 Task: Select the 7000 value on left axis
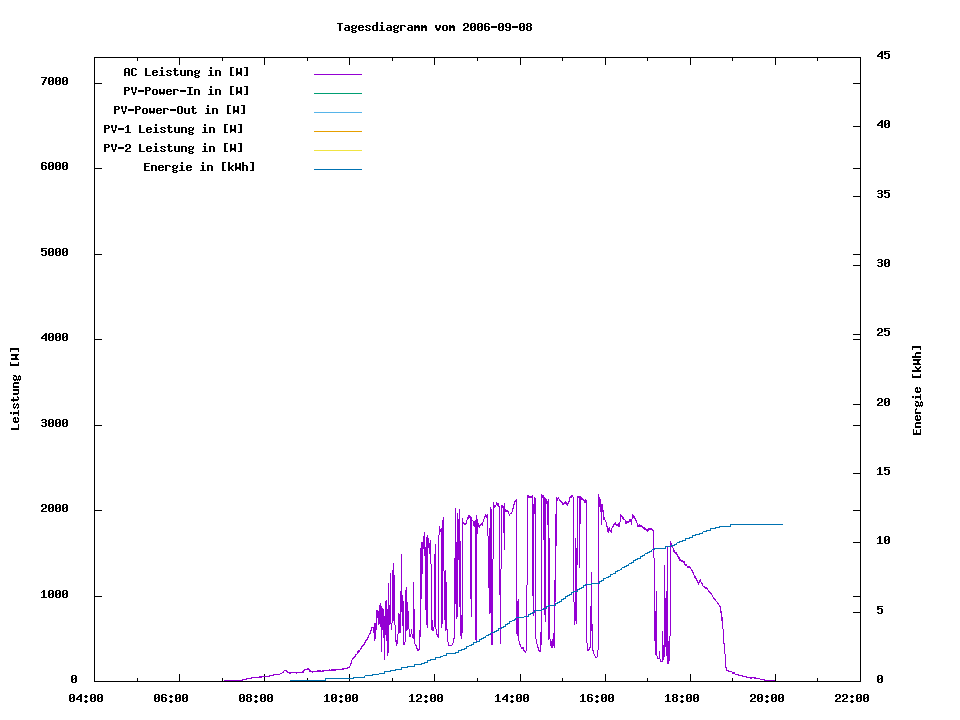[54, 81]
